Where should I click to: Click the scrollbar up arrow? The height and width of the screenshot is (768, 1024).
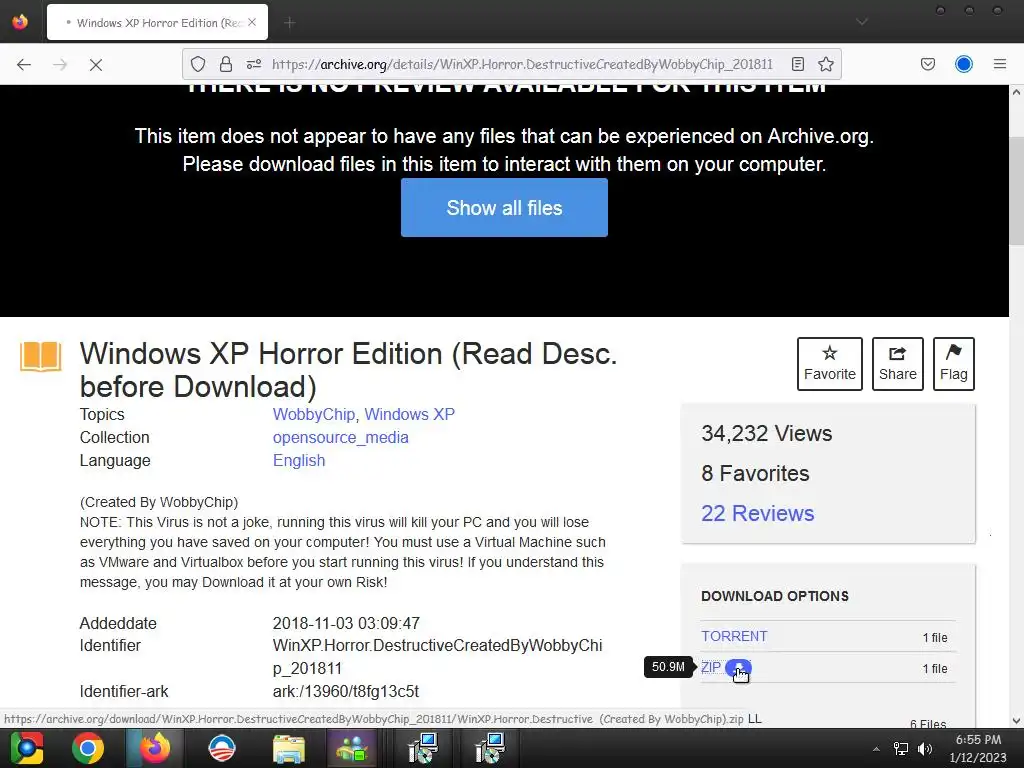(x=1016, y=92)
